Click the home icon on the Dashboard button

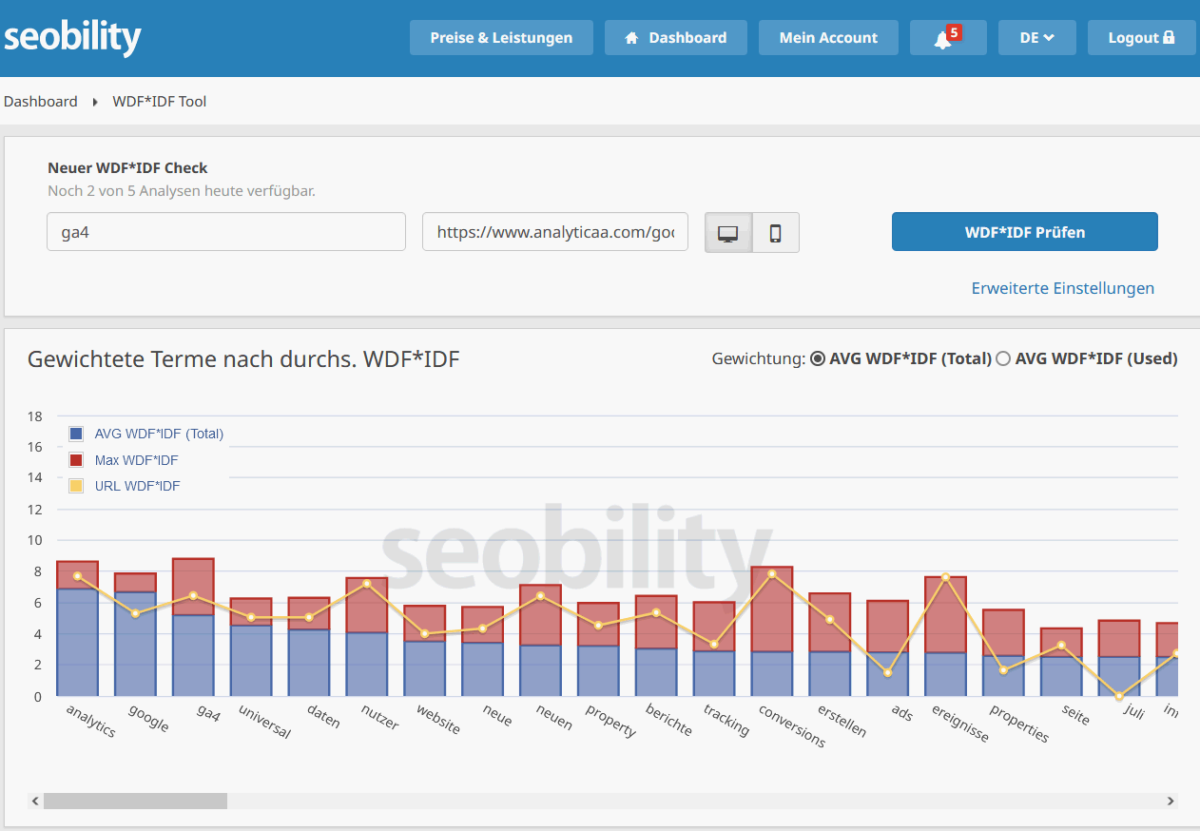pyautogui.click(x=630, y=37)
